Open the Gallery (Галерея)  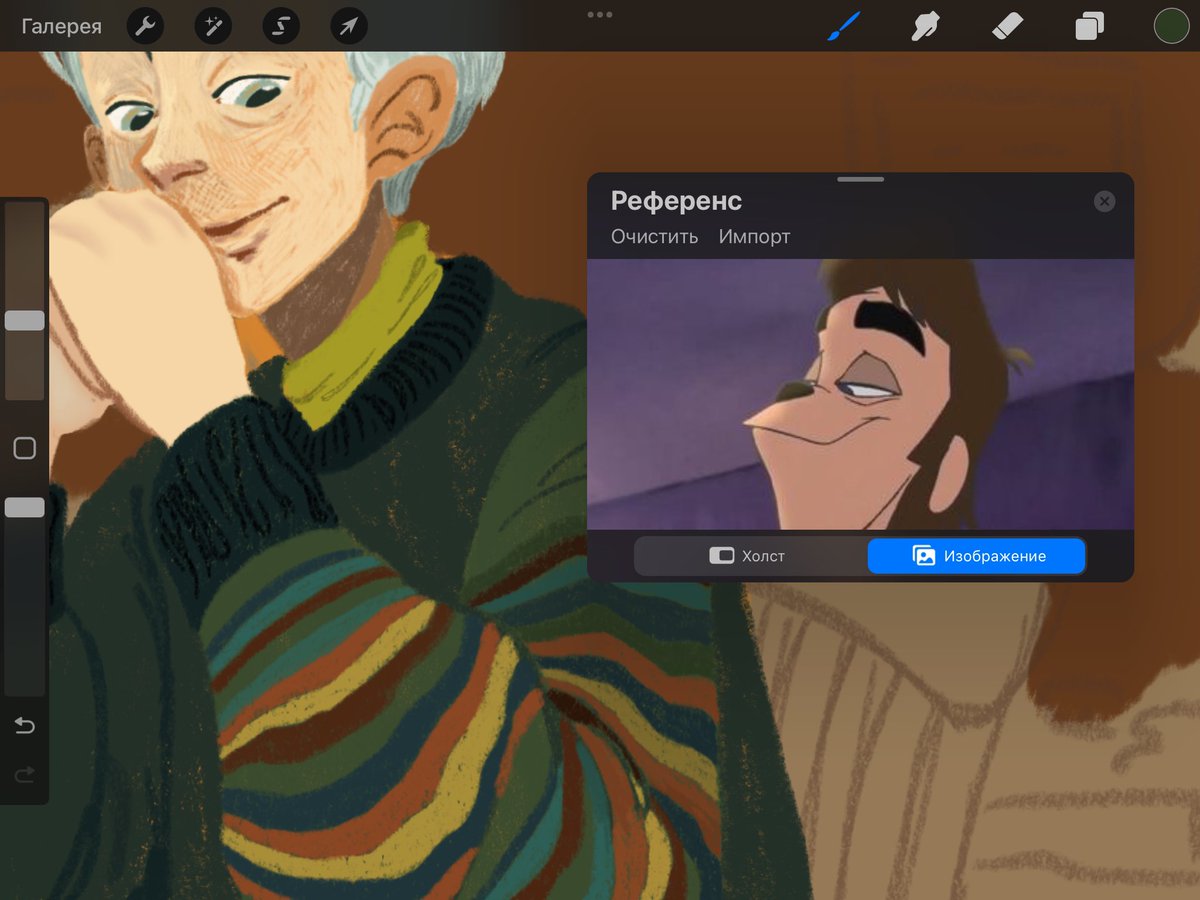click(61, 26)
